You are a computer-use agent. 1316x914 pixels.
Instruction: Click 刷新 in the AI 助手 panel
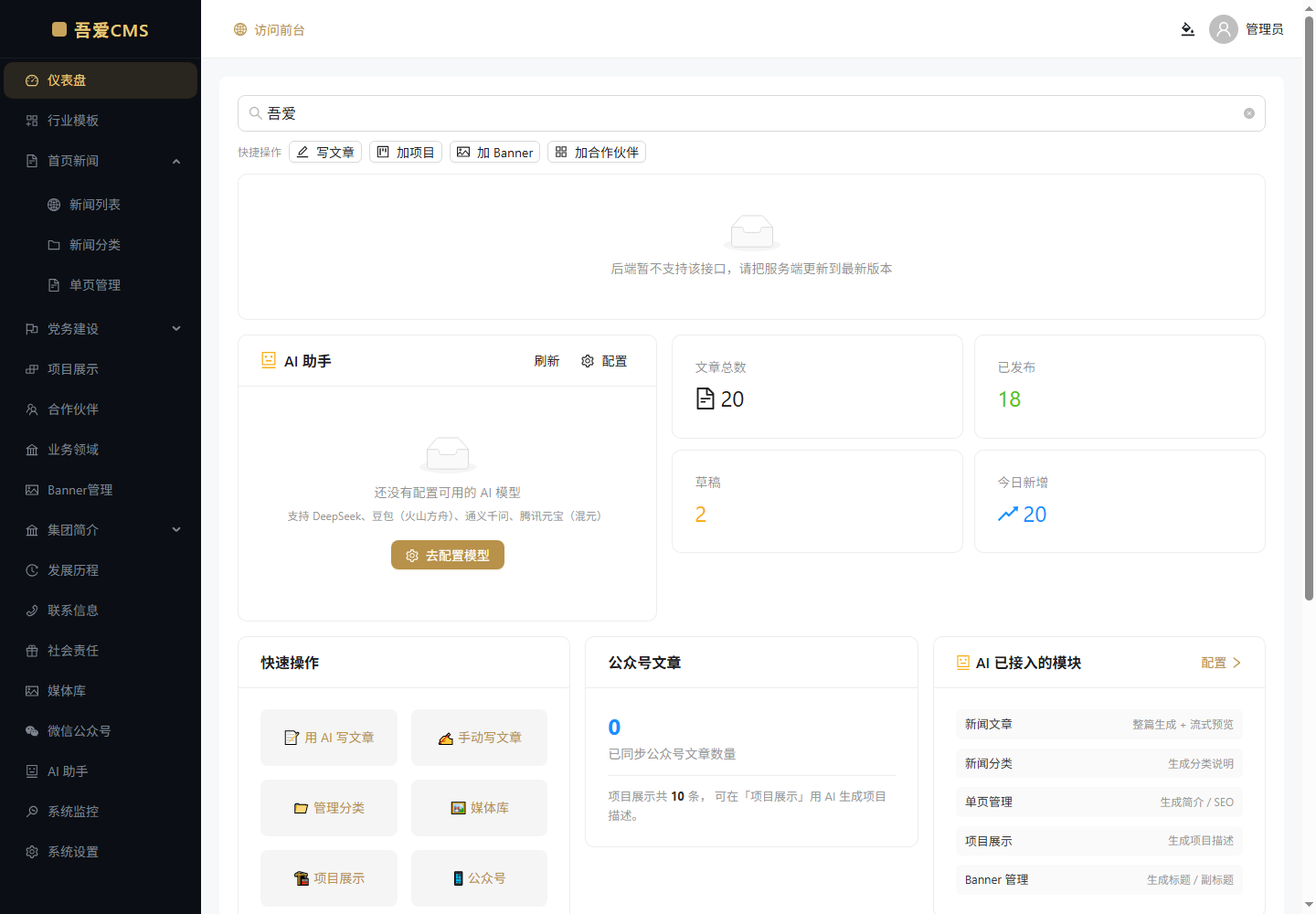pos(547,361)
